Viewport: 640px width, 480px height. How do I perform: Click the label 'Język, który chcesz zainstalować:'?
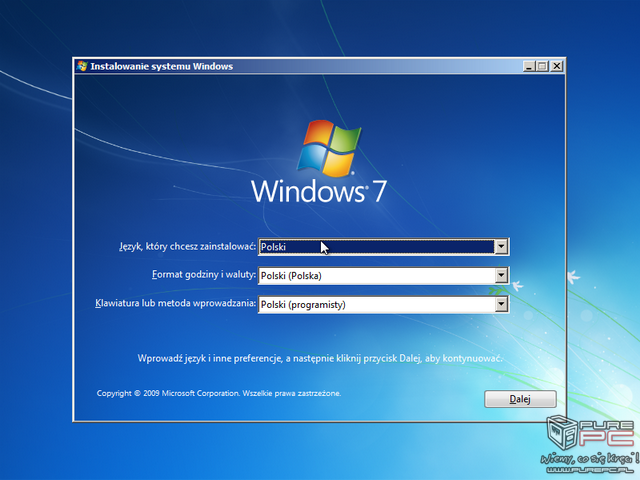pyautogui.click(x=187, y=247)
